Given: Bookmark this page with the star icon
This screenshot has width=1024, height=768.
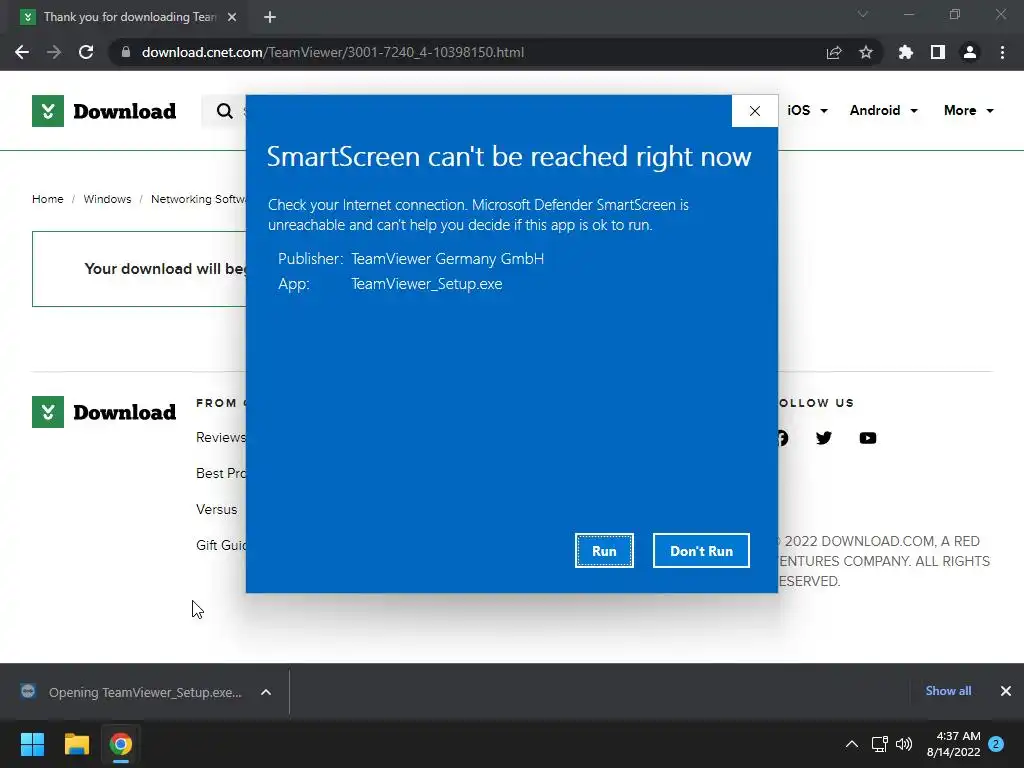Looking at the screenshot, I should coord(866,52).
